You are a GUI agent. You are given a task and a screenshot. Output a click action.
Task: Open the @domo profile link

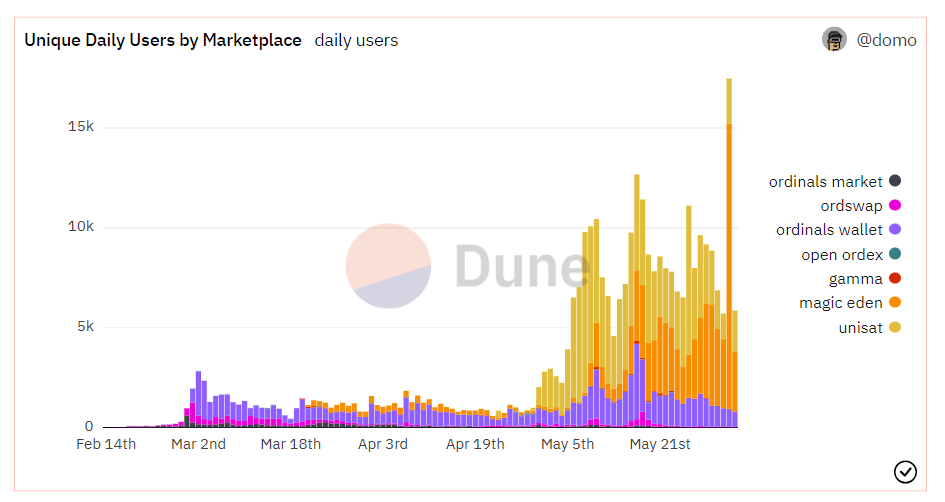886,41
